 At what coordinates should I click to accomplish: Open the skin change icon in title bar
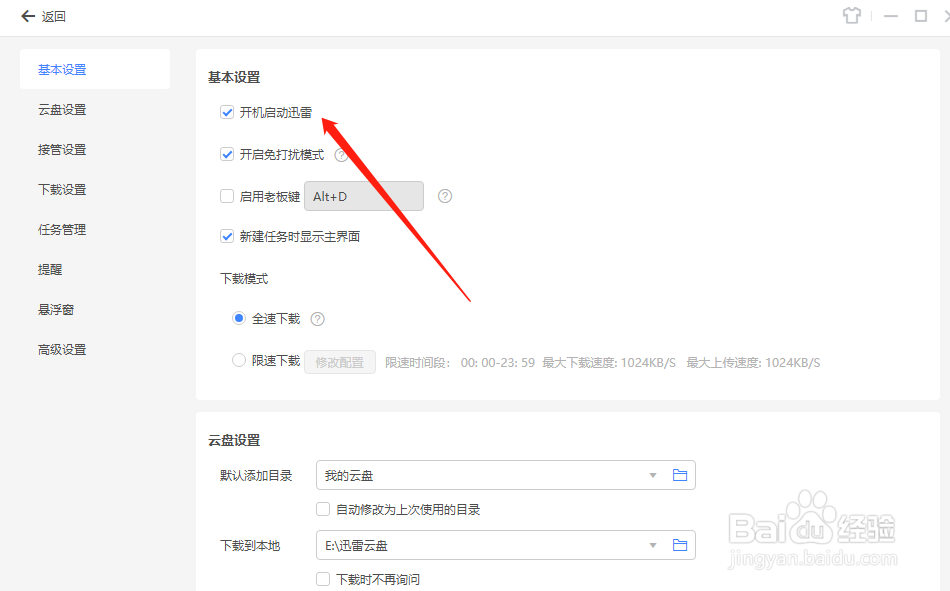click(x=852, y=16)
